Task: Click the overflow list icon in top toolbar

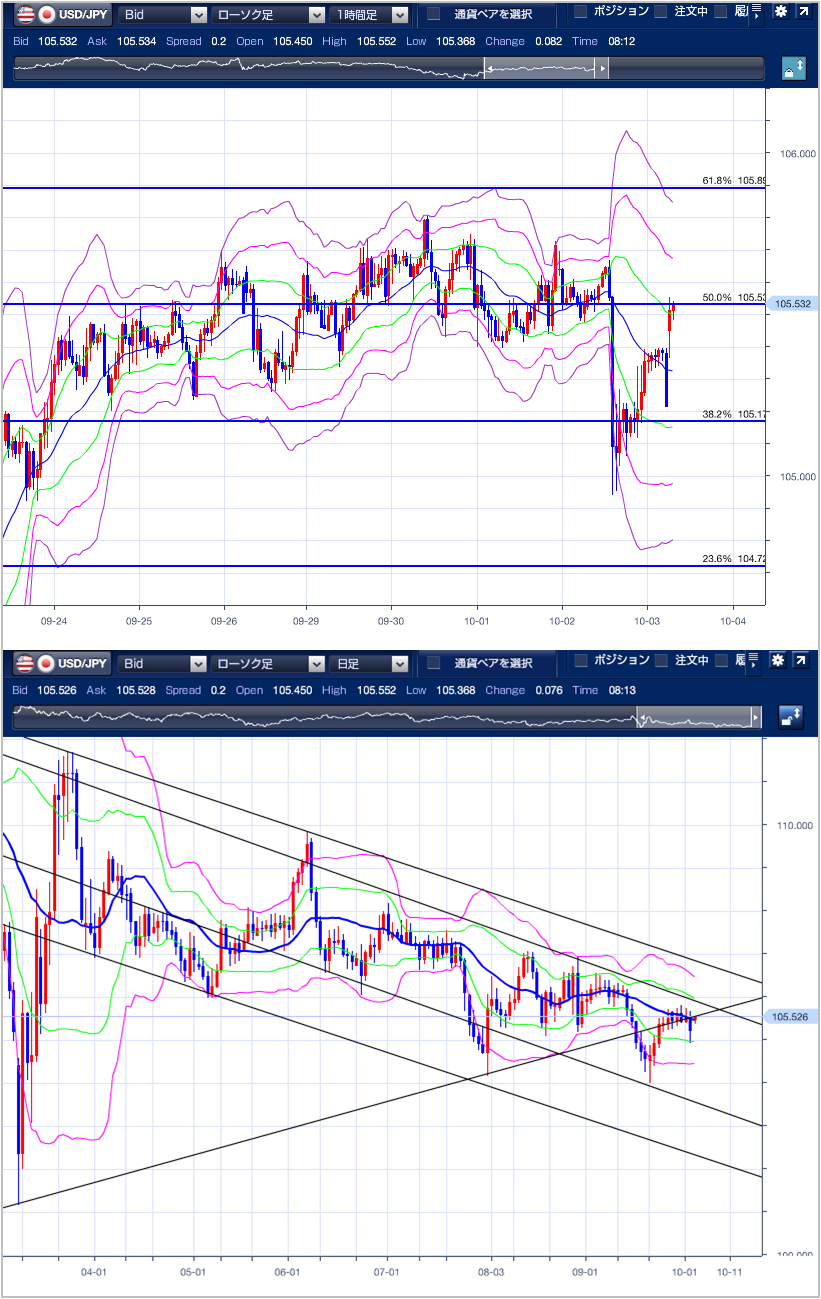Action: [x=755, y=13]
